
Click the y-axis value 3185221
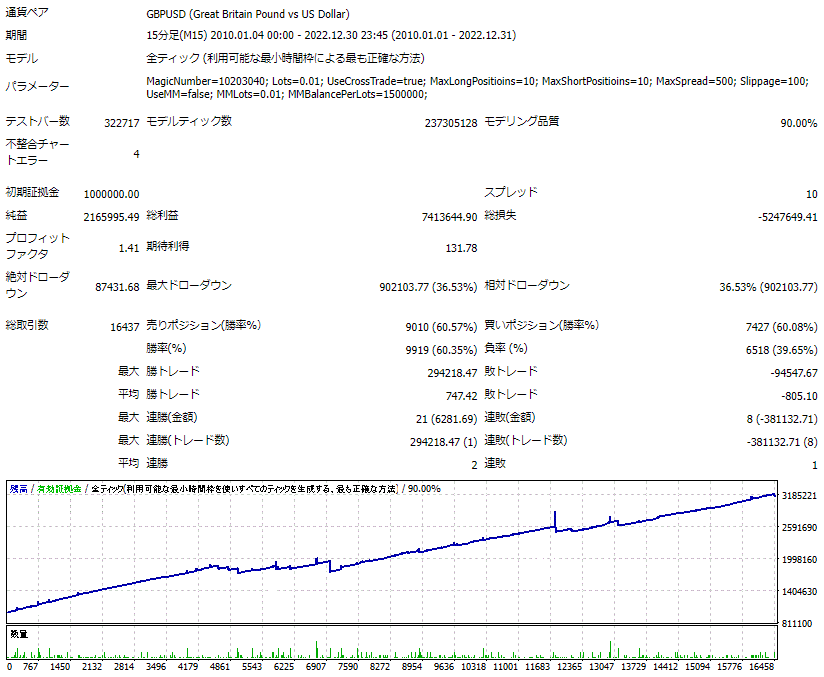[799, 496]
